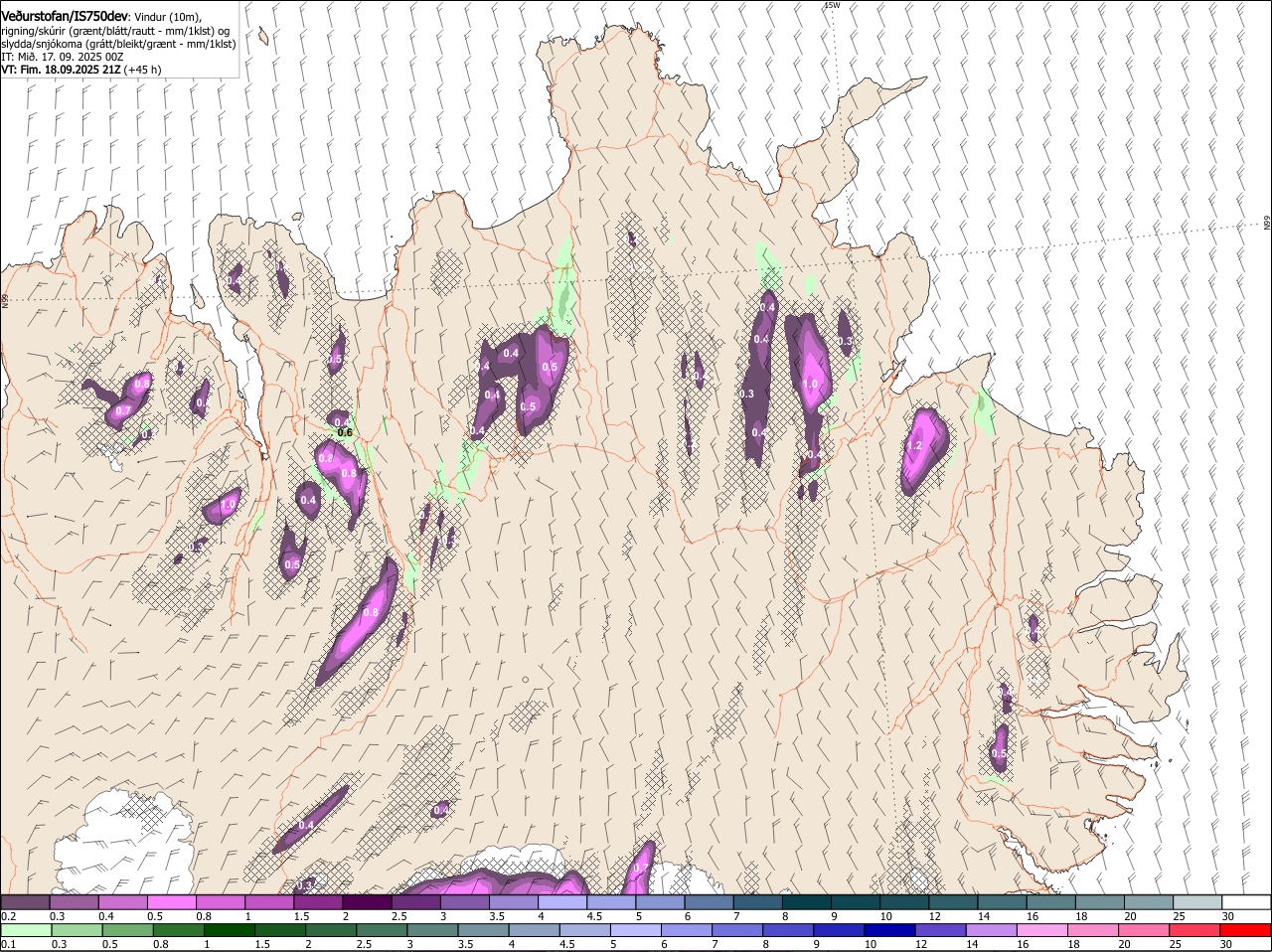Pick the palest green swatch after 0.1, lower legend
1272x952 pixels.
click(26, 930)
